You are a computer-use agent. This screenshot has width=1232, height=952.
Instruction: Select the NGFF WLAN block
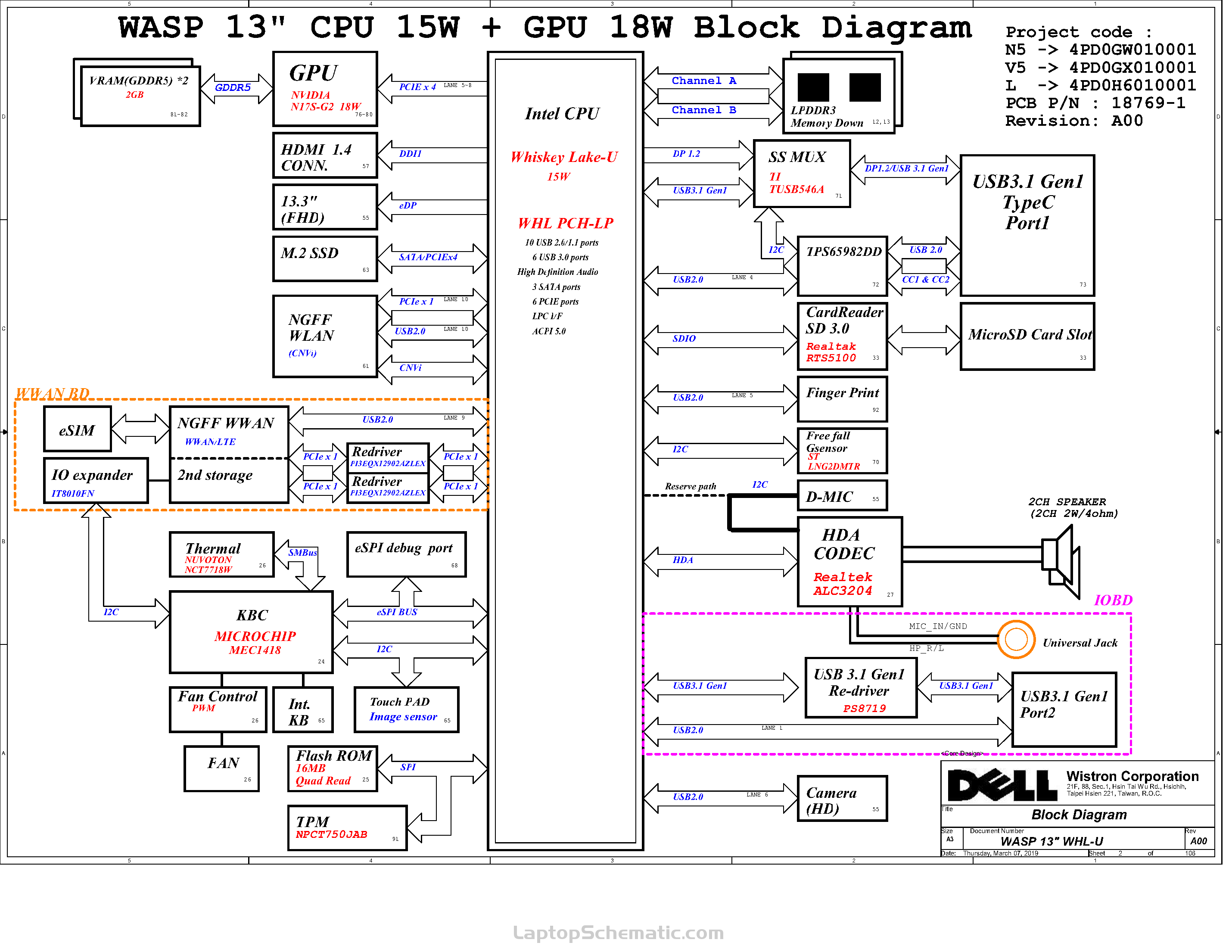tap(325, 337)
